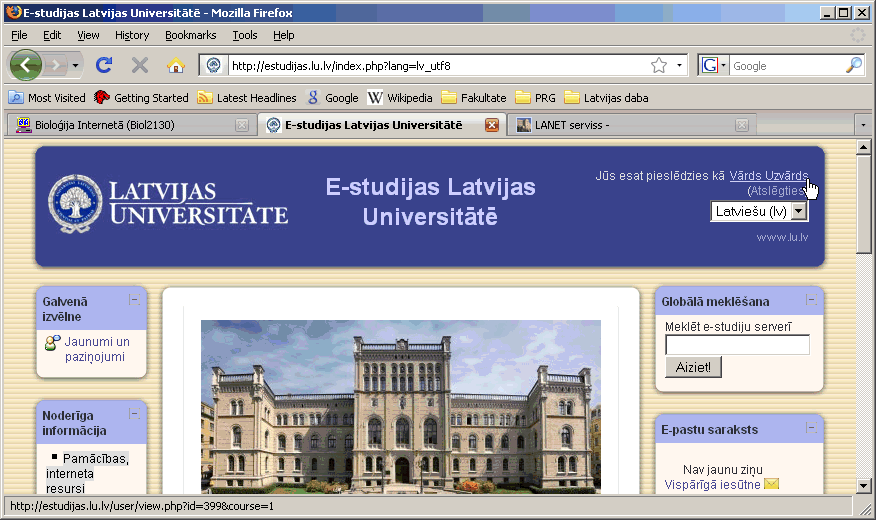Reload the page with the blue Reload icon

click(x=104, y=65)
